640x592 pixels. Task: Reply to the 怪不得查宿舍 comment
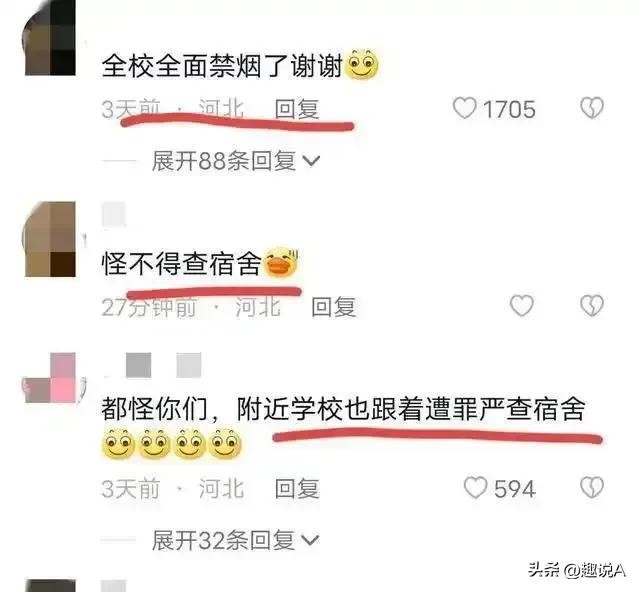pos(333,307)
